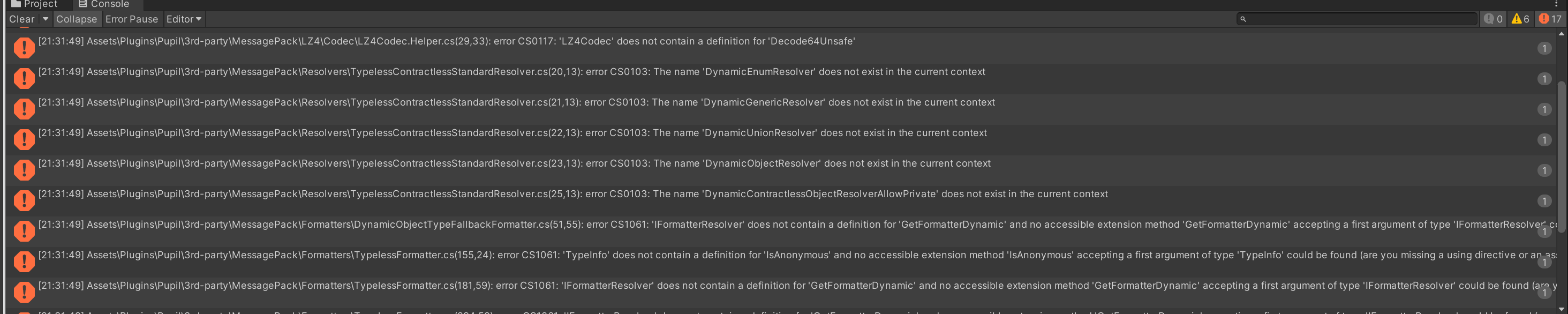Toggle errors filter showing 17

1550,19
